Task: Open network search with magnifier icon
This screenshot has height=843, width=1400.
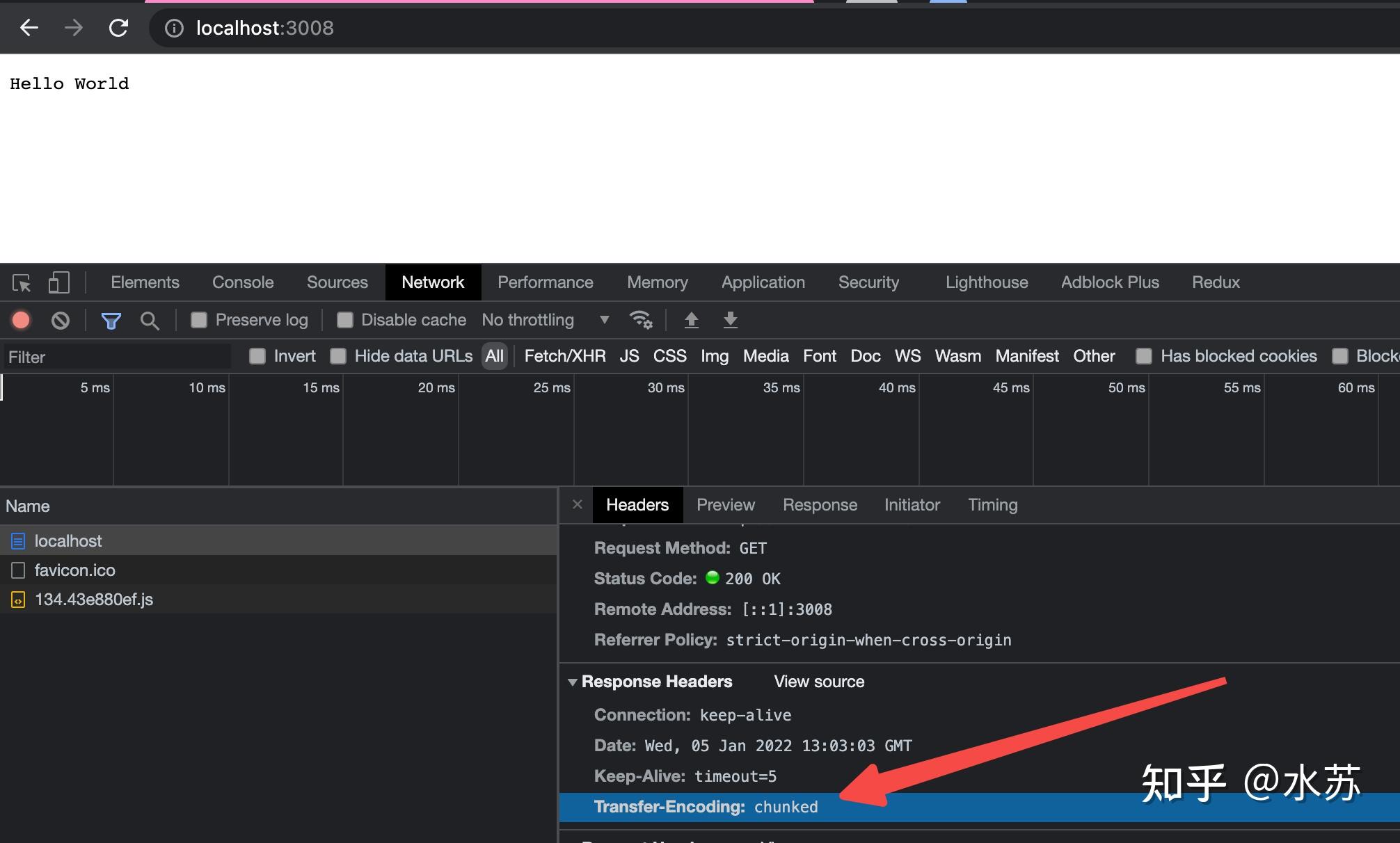Action: (x=150, y=320)
